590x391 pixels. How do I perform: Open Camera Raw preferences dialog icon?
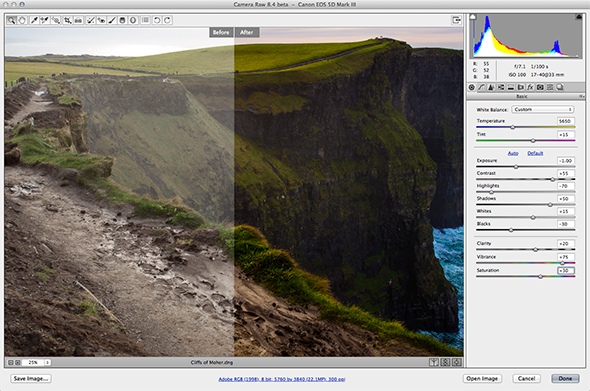point(145,20)
